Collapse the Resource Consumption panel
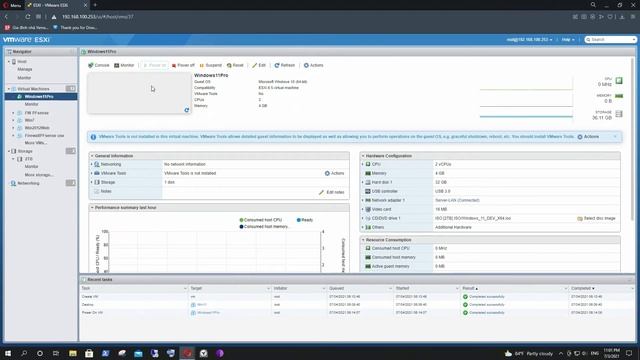 pyautogui.click(x=363, y=240)
